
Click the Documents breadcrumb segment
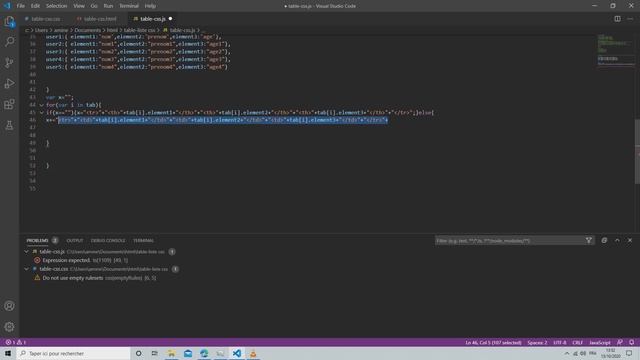87,30
